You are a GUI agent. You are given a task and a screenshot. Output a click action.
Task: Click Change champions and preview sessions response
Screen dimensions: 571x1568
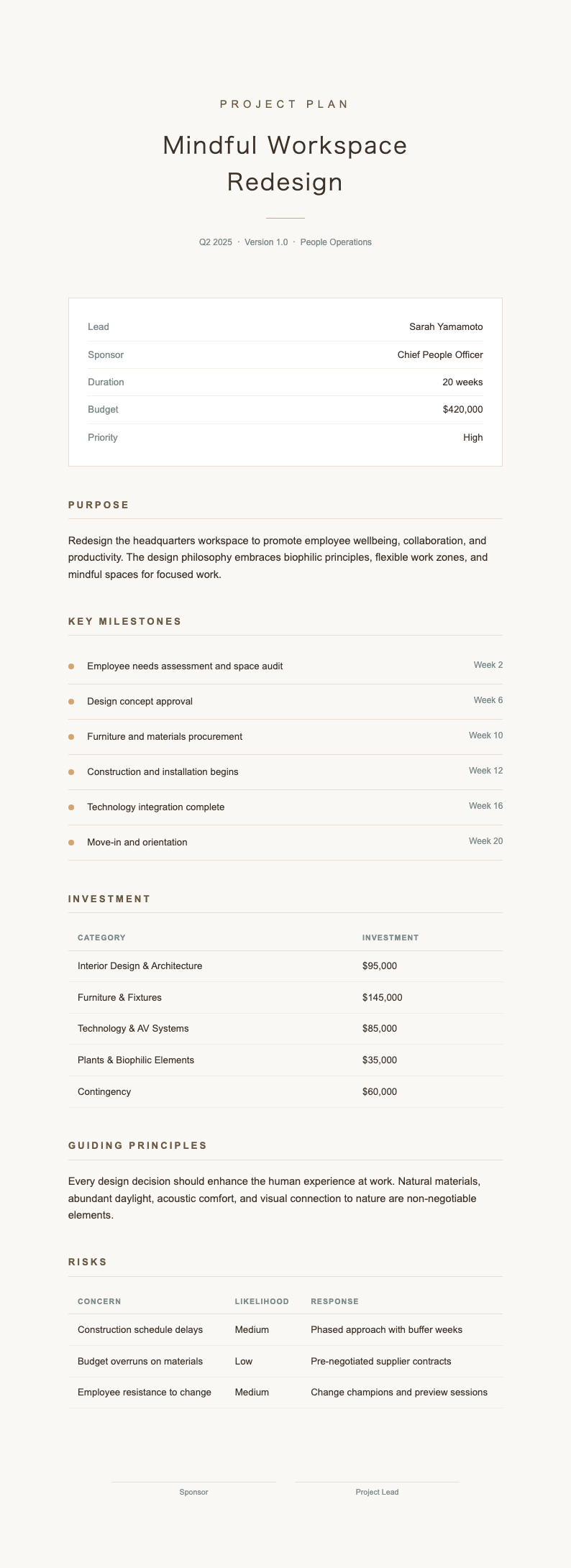click(x=399, y=1393)
